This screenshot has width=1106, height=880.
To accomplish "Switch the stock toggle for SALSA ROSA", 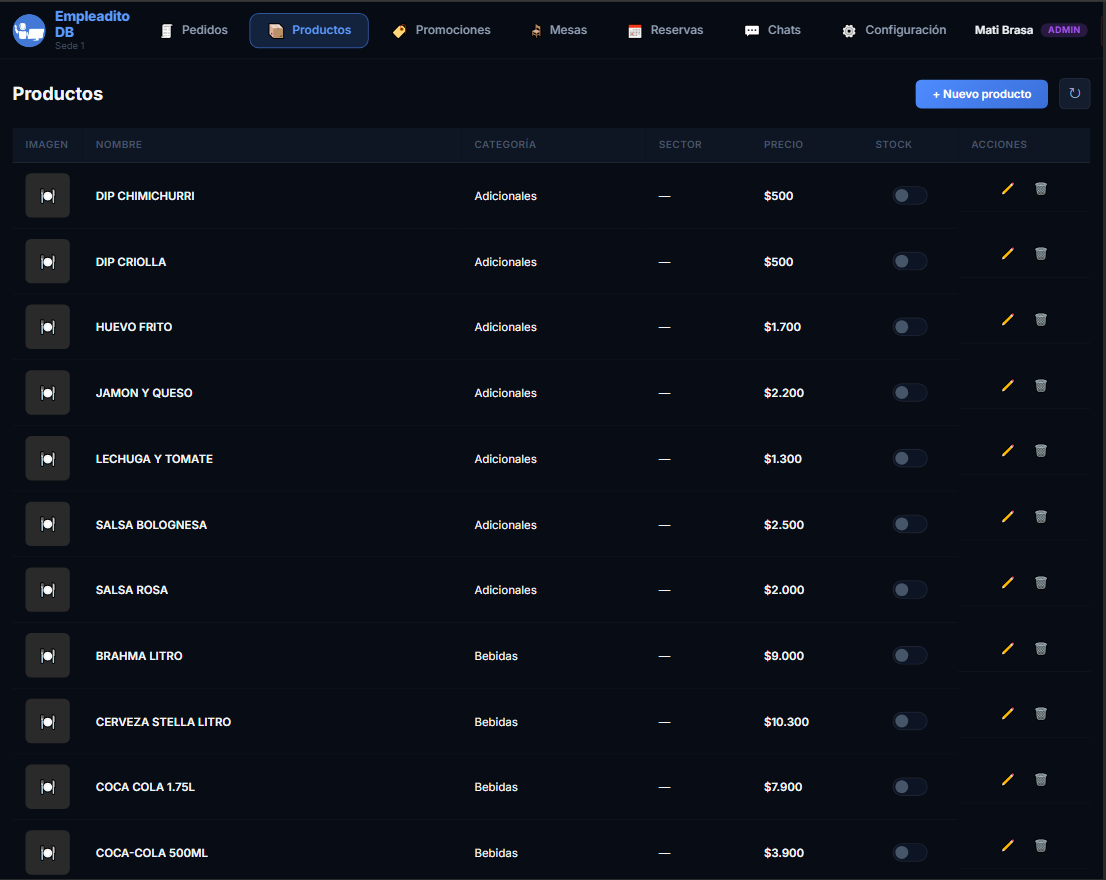I will coord(909,590).
